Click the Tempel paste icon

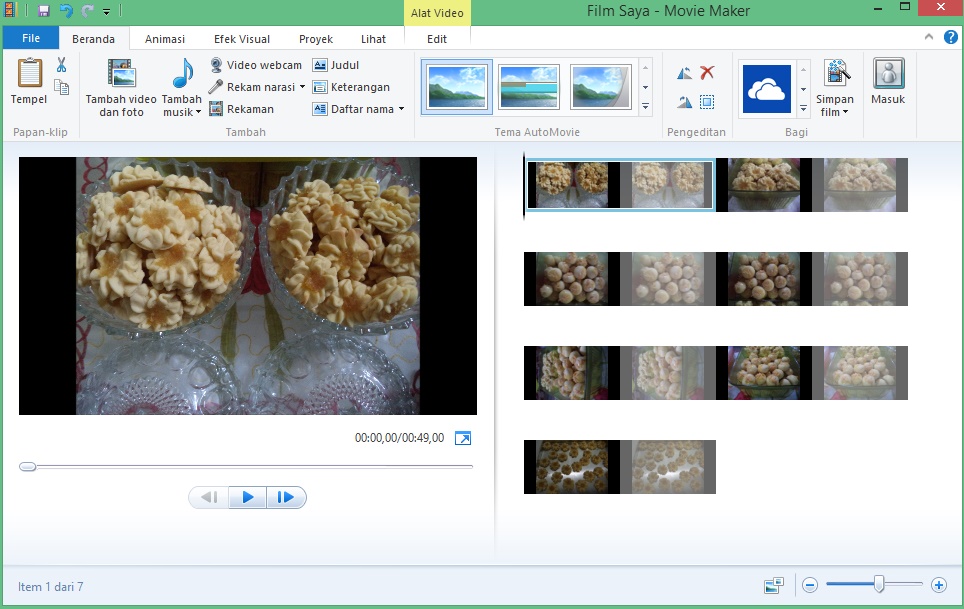29,73
